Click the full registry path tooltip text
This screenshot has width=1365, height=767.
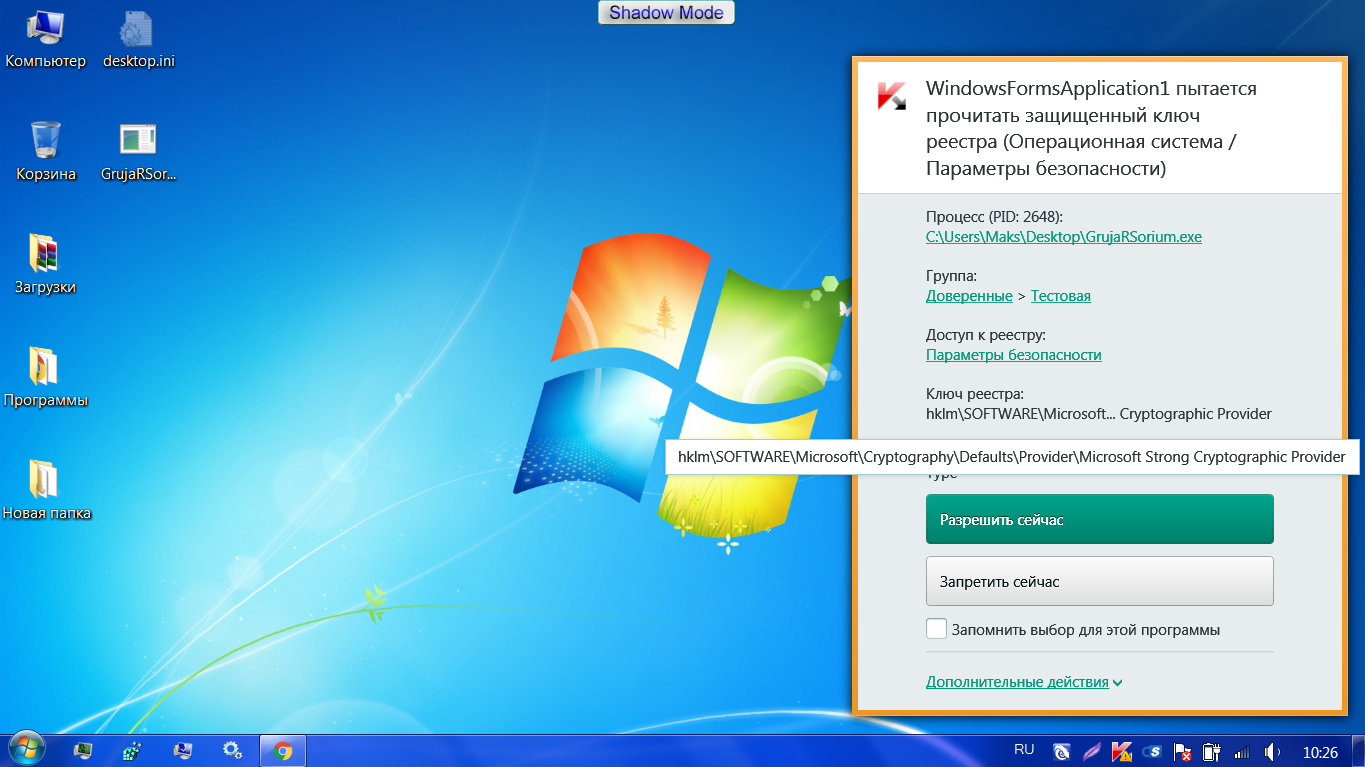(x=1012, y=457)
